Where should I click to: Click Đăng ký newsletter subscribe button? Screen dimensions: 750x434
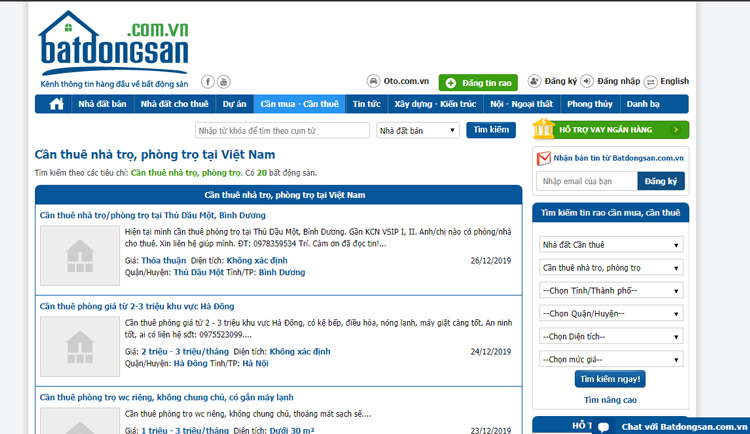coord(661,181)
